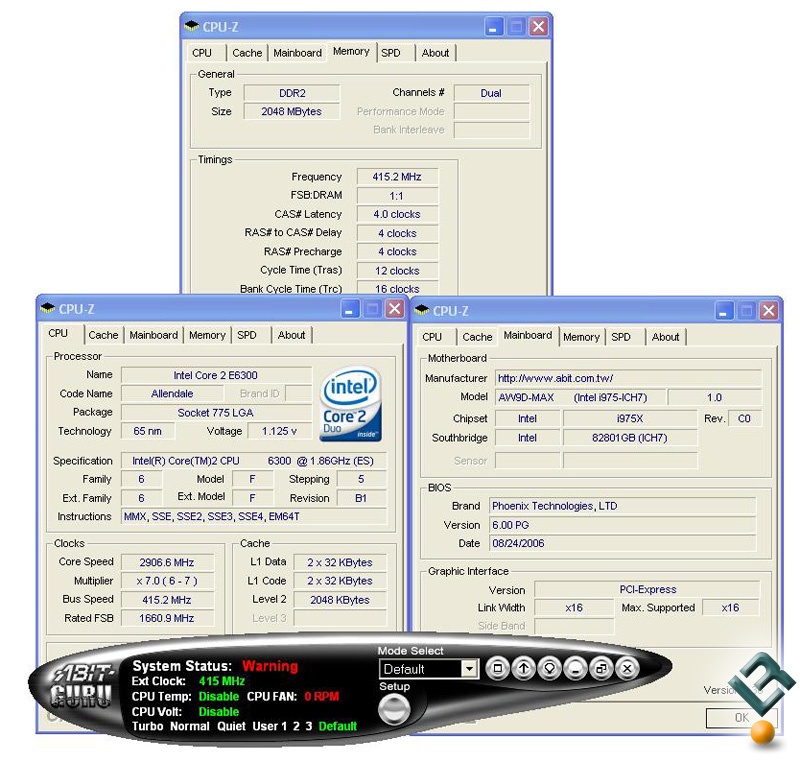The height and width of the screenshot is (762, 800).
Task: Select the Normal mode in ABIT Guru
Action: 190,726
